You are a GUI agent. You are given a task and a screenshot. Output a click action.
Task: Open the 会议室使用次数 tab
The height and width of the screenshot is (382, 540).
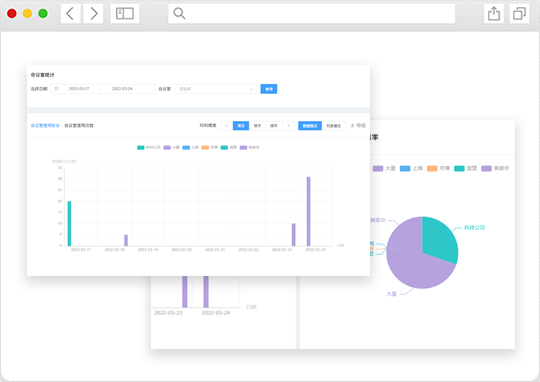(x=79, y=126)
